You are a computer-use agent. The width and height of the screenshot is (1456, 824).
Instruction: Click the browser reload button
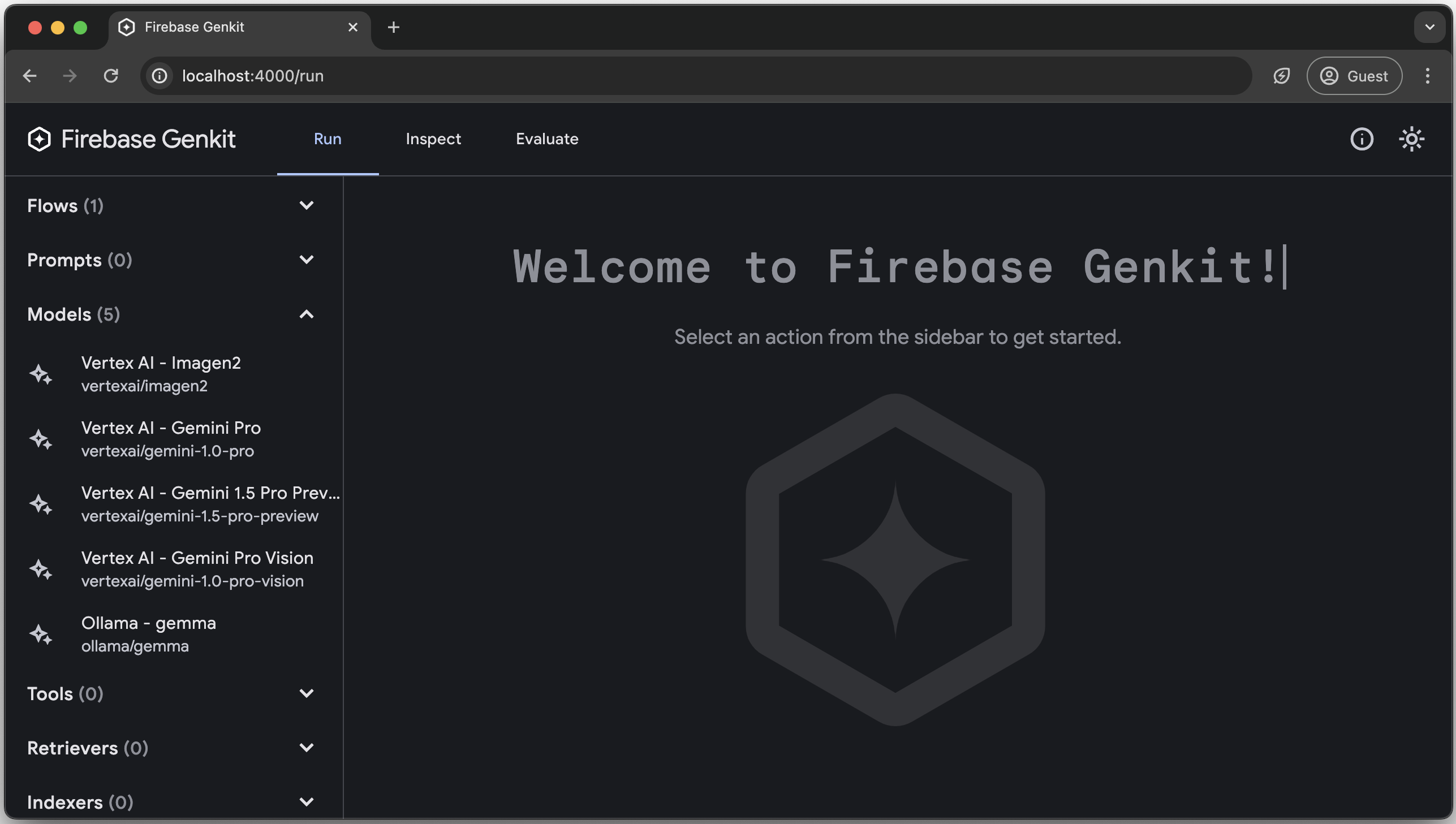tap(110, 75)
